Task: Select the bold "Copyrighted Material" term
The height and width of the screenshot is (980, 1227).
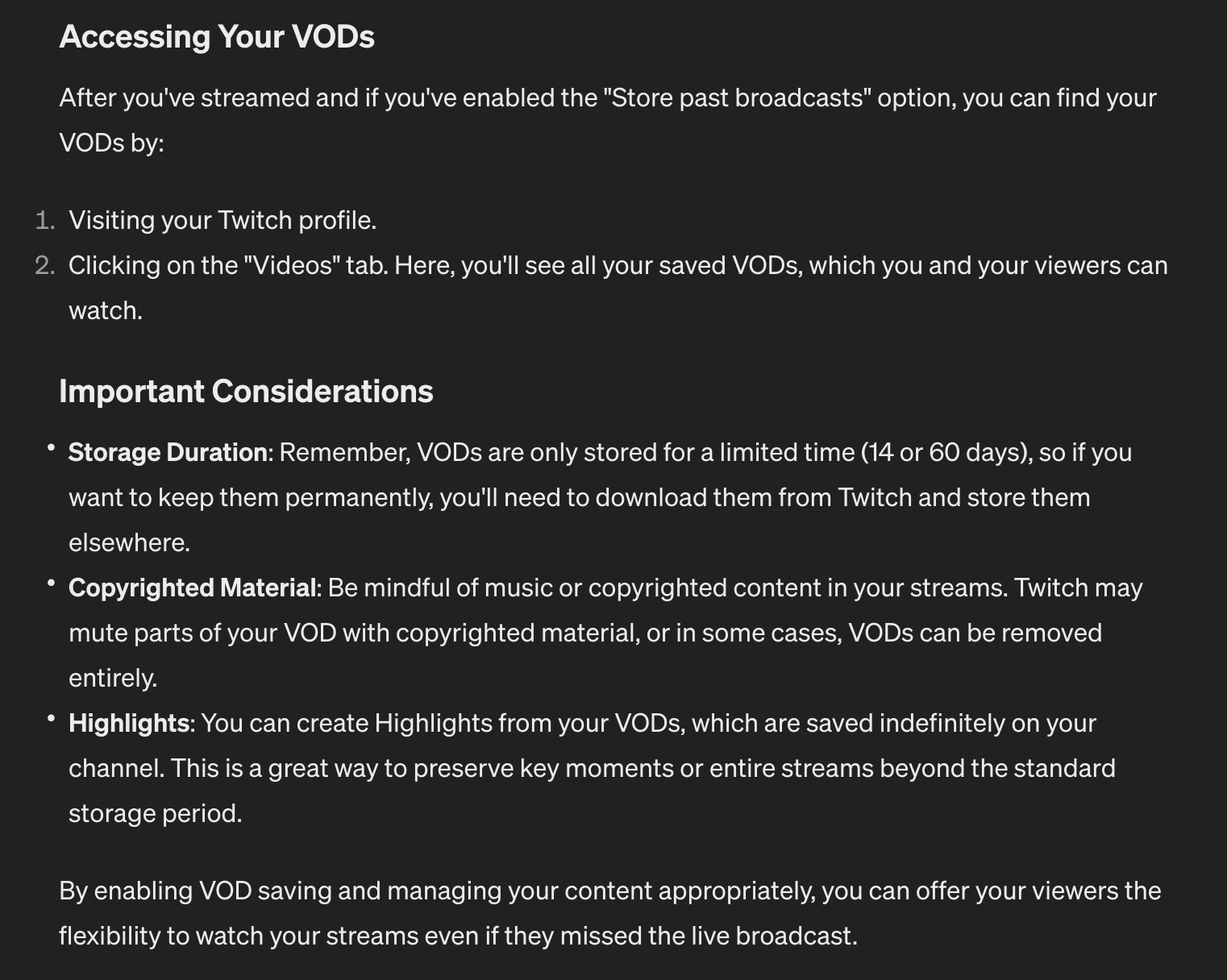Action: pyautogui.click(x=192, y=588)
